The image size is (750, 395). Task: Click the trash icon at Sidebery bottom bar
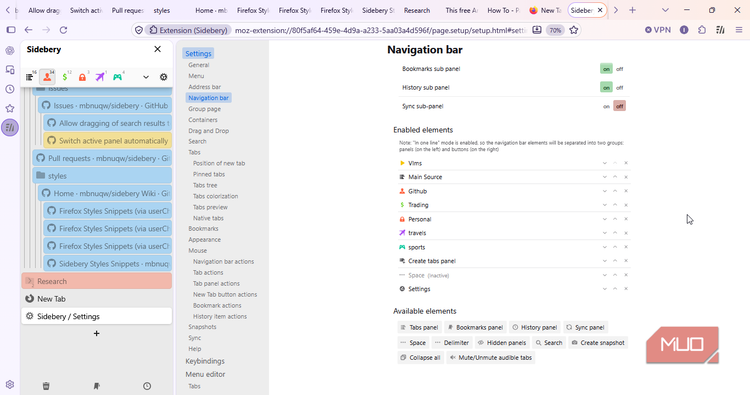[x=46, y=385]
